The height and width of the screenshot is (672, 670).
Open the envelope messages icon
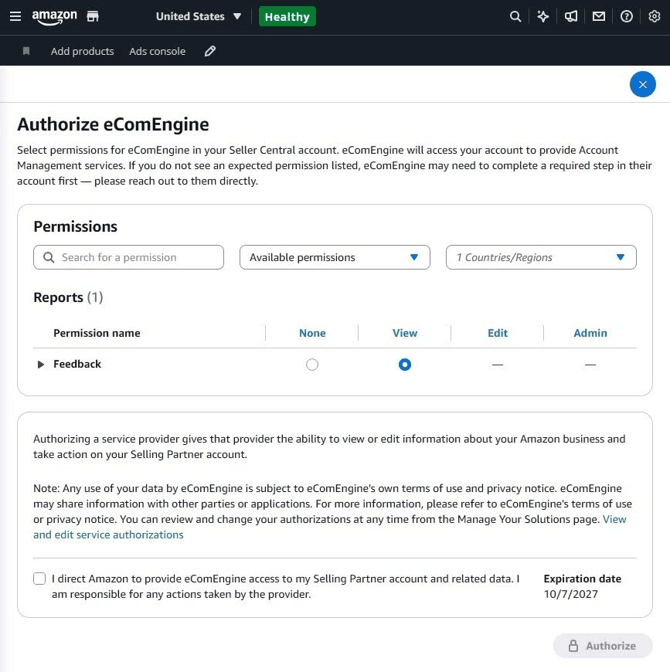[599, 16]
